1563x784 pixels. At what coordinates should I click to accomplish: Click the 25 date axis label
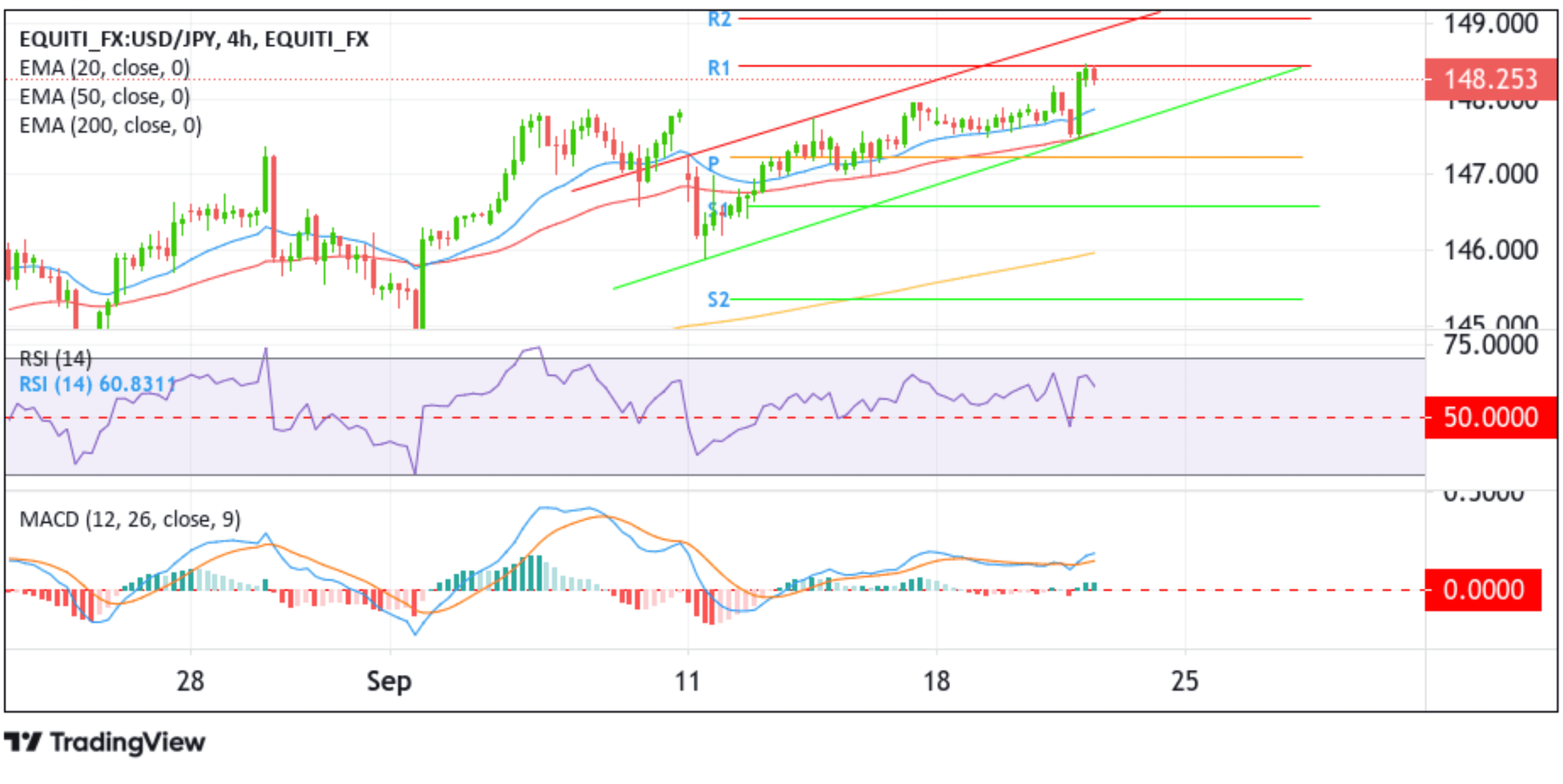pos(1184,681)
